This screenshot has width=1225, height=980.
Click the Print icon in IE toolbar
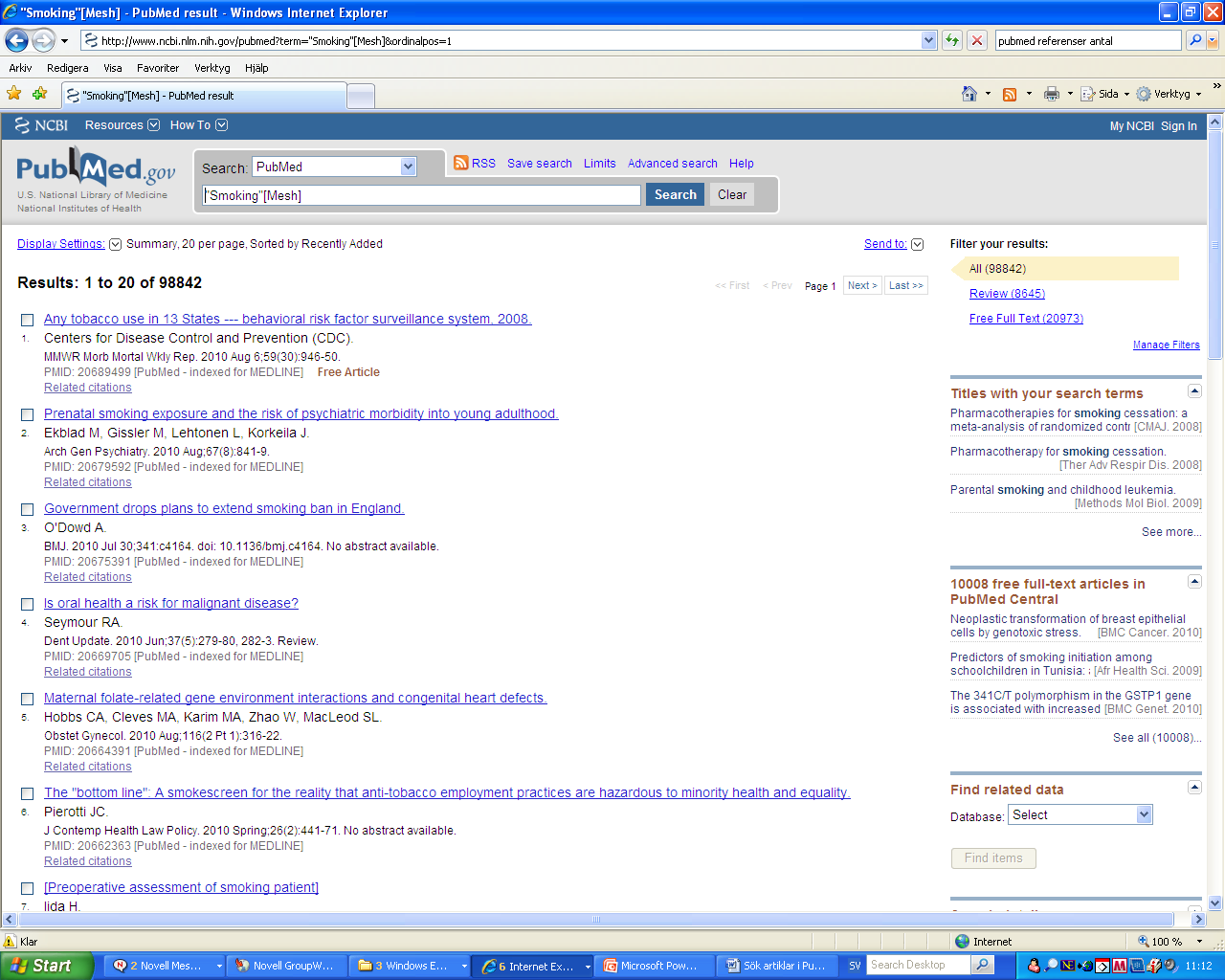(1052, 94)
